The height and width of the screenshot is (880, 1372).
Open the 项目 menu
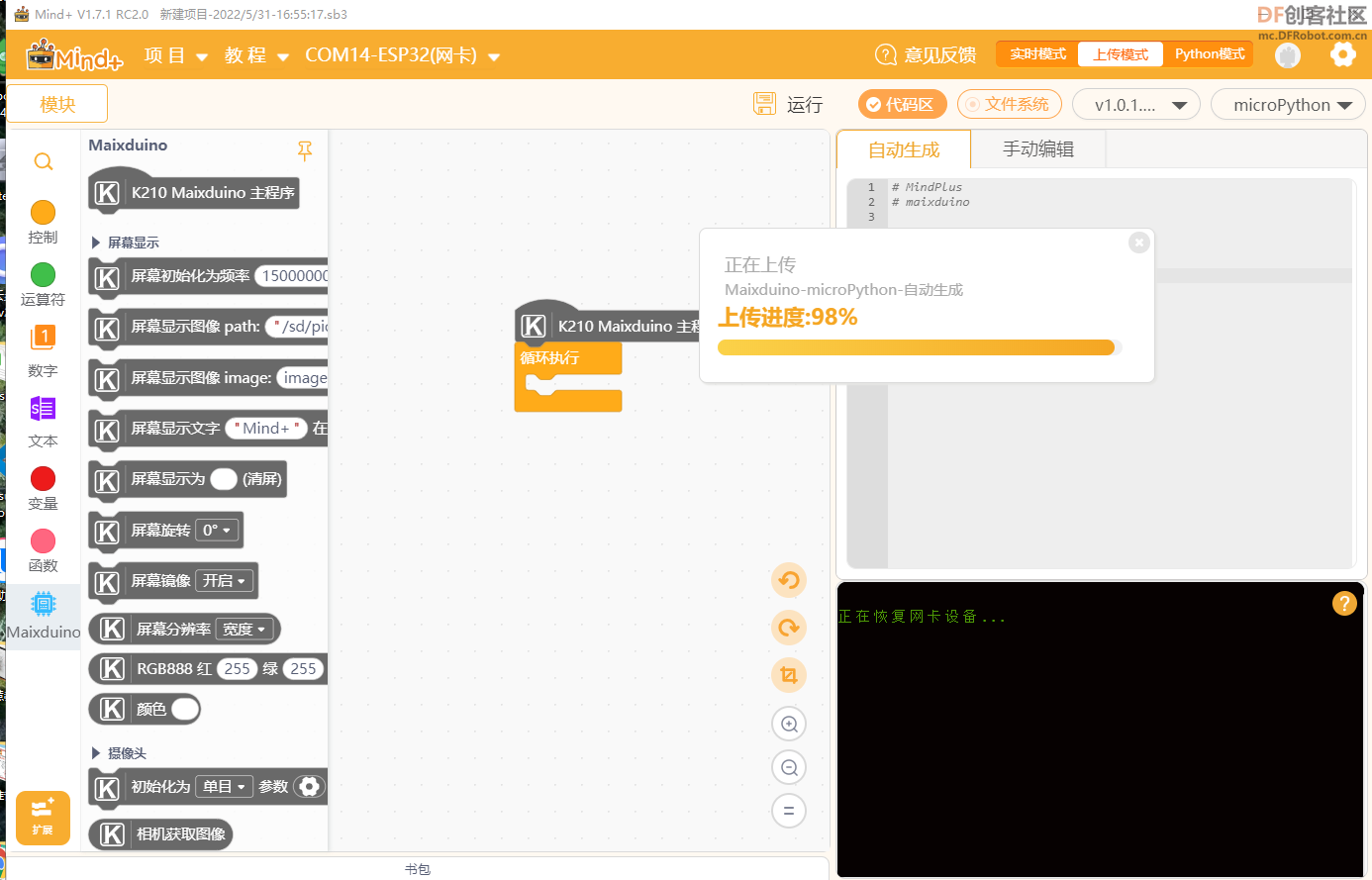pyautogui.click(x=175, y=55)
